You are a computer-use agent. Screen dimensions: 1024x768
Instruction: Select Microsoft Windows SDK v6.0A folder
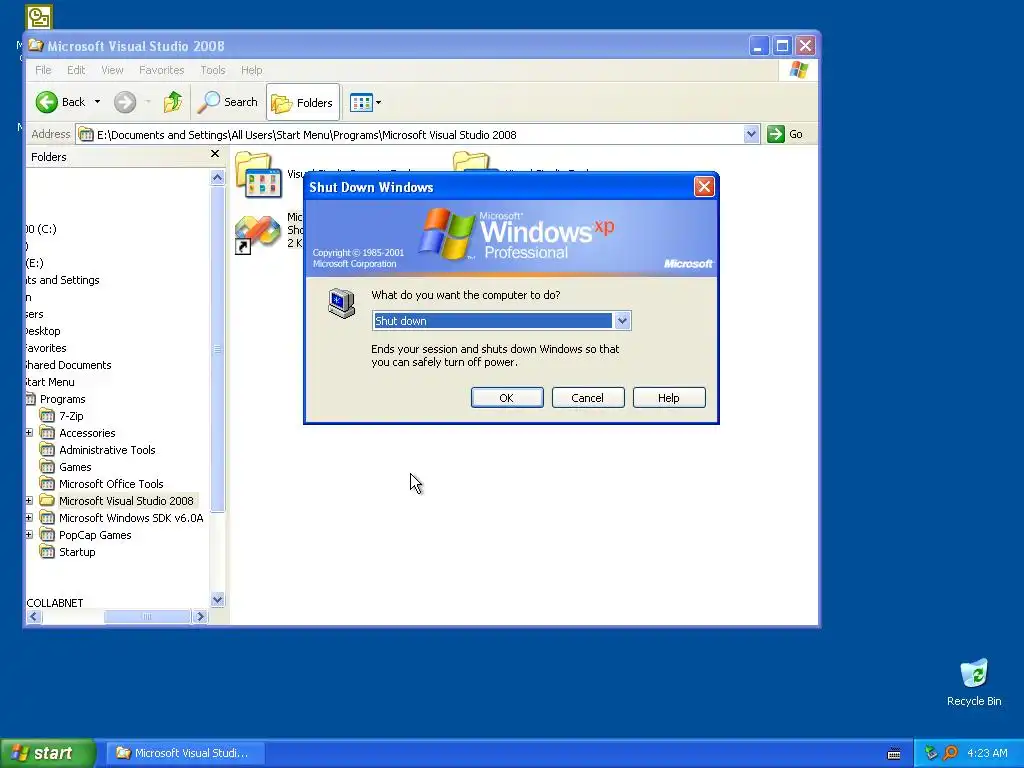coord(131,518)
